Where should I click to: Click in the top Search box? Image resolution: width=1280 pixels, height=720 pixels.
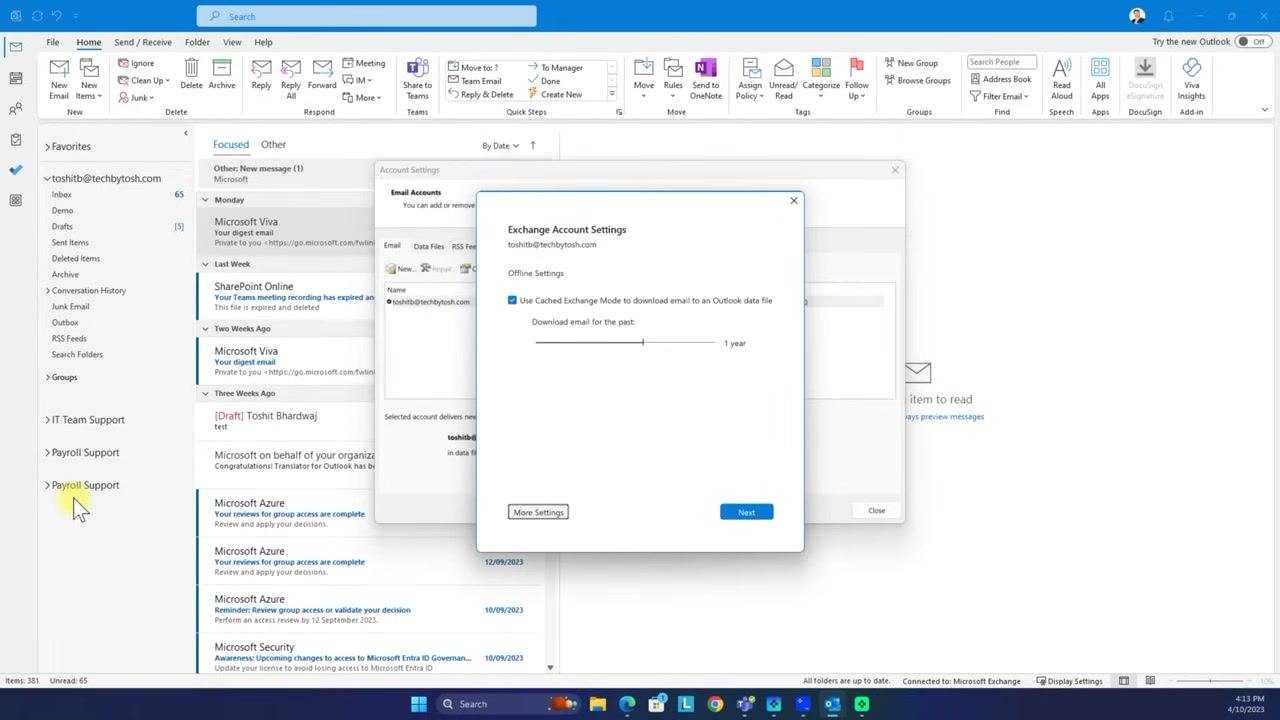pos(366,16)
